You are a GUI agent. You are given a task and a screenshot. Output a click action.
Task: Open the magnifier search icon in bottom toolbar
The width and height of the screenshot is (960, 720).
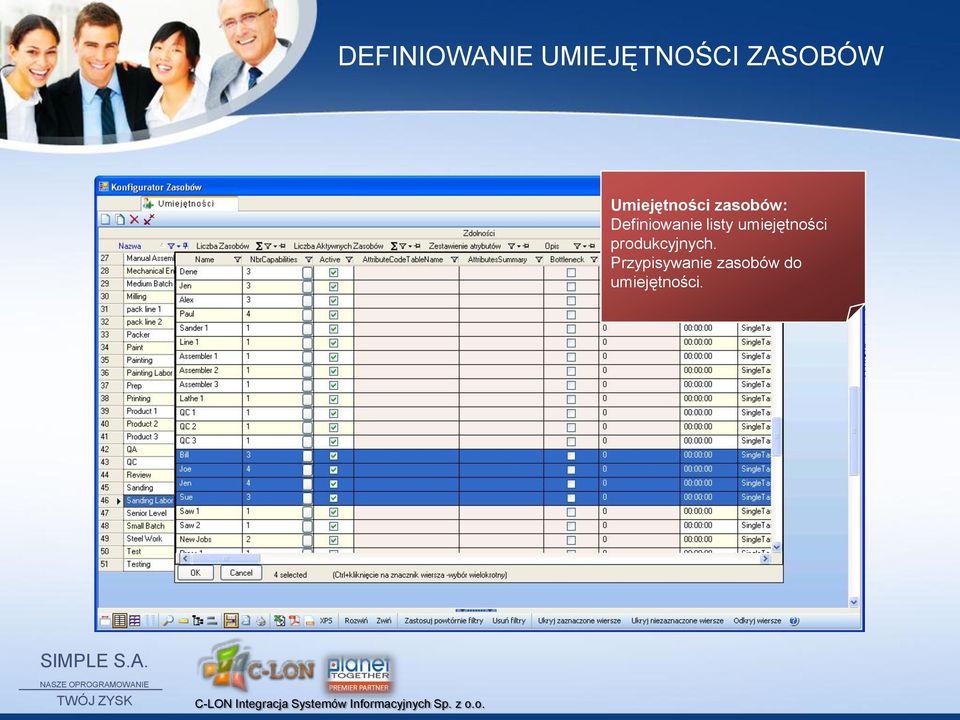(x=168, y=621)
